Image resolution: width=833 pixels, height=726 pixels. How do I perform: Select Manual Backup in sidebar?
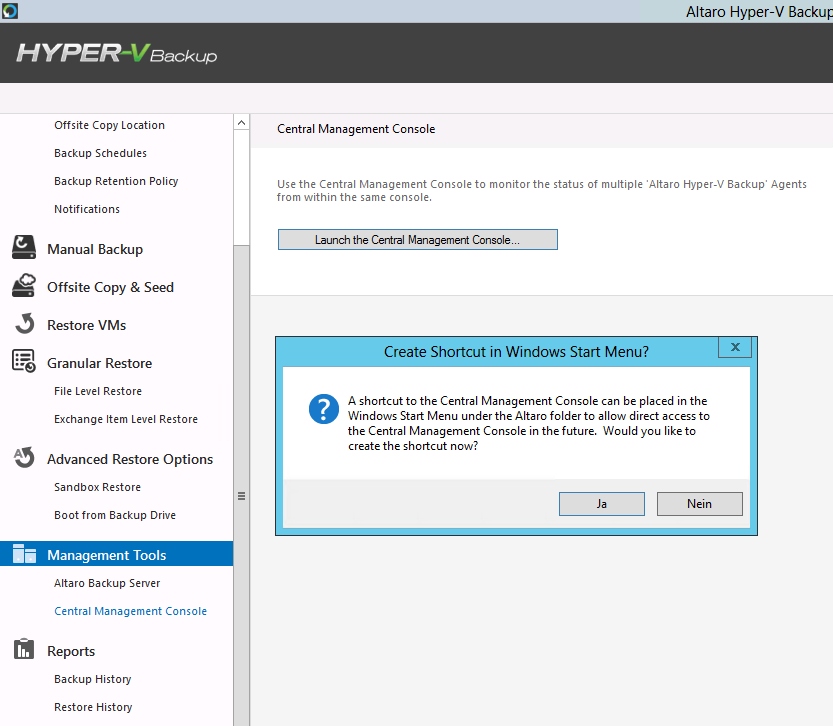pos(95,249)
